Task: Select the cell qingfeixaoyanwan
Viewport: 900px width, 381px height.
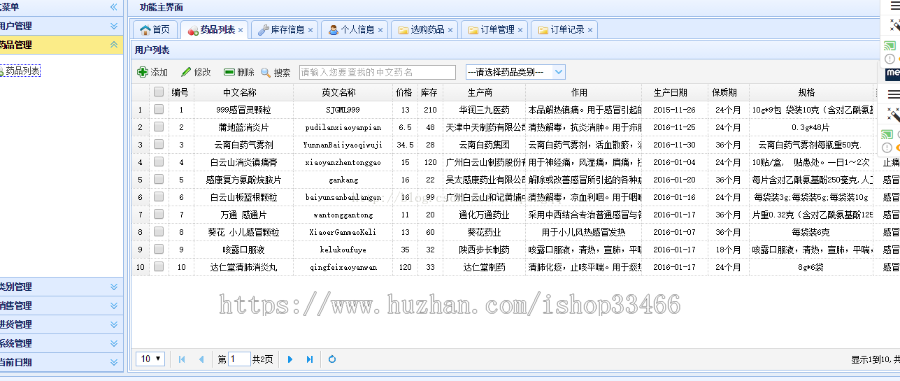Action: tap(343, 267)
